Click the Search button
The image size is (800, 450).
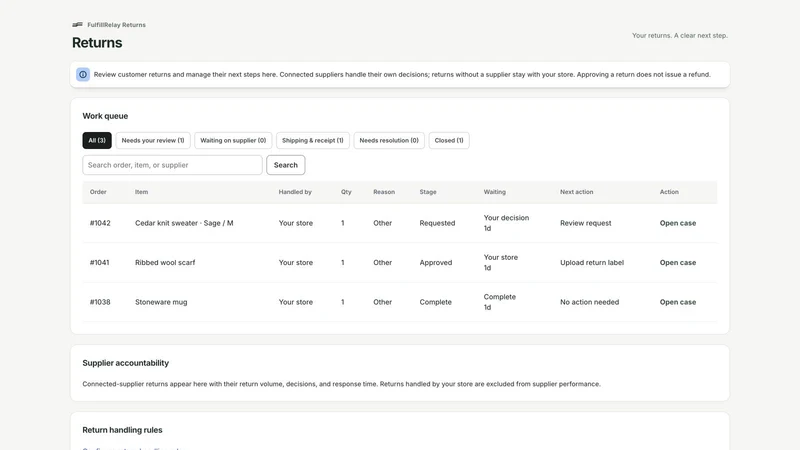pyautogui.click(x=286, y=165)
